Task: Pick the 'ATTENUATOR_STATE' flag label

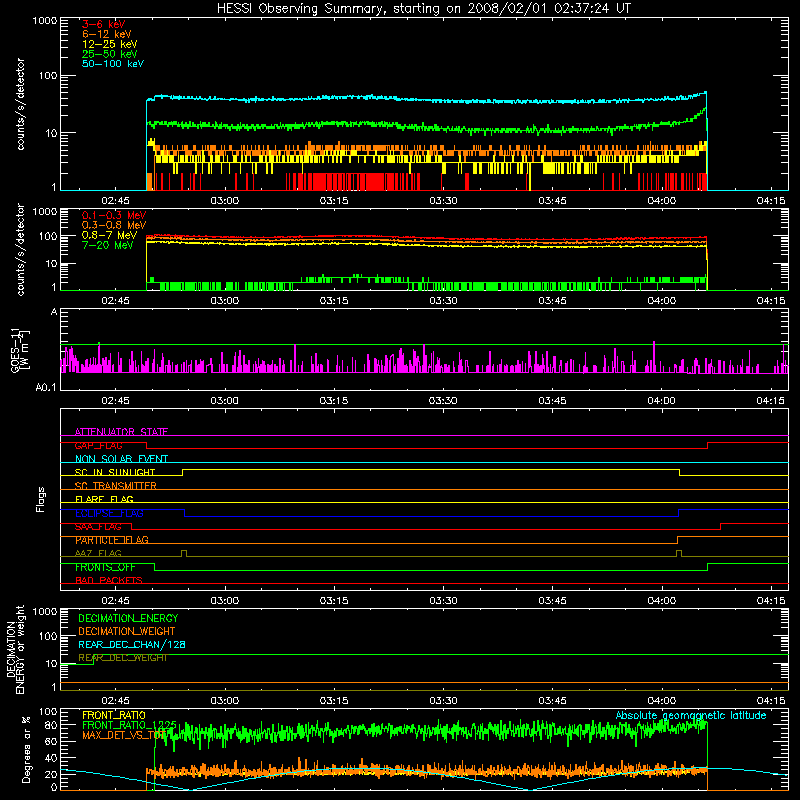Action: [121, 432]
